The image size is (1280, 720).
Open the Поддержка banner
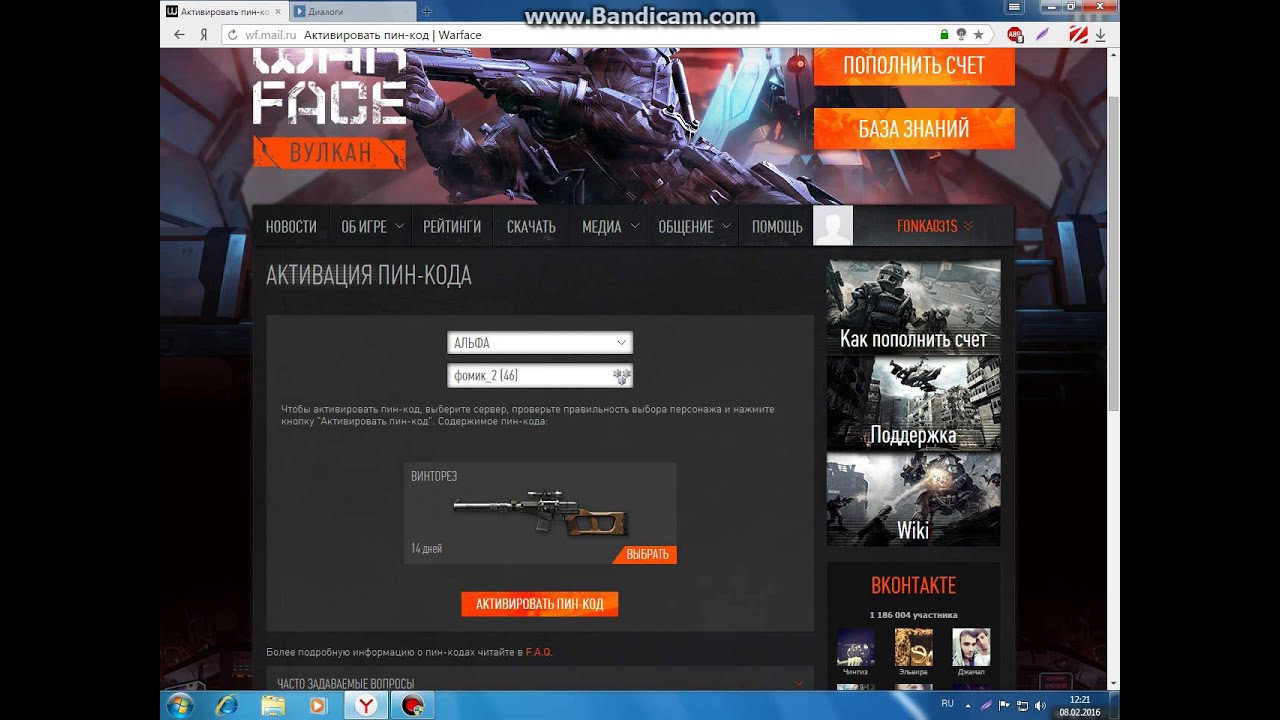(913, 404)
